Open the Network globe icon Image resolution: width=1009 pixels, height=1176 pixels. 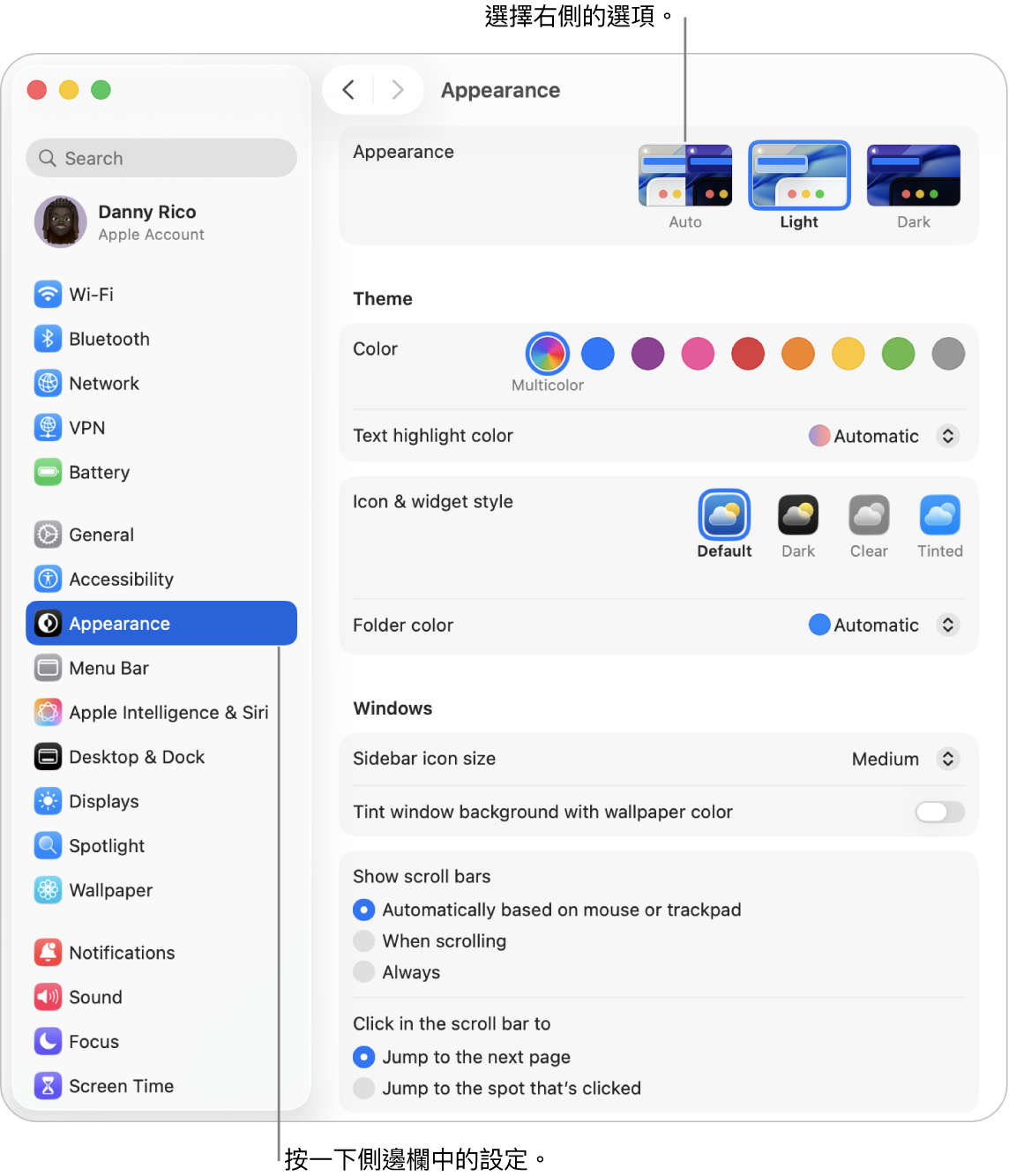pos(48,383)
